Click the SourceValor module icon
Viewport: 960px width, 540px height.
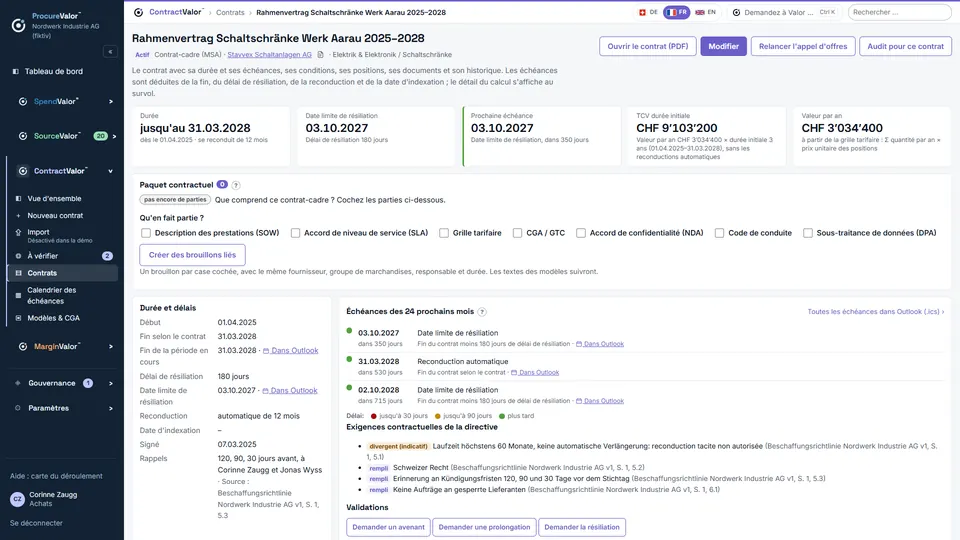(x=23, y=136)
